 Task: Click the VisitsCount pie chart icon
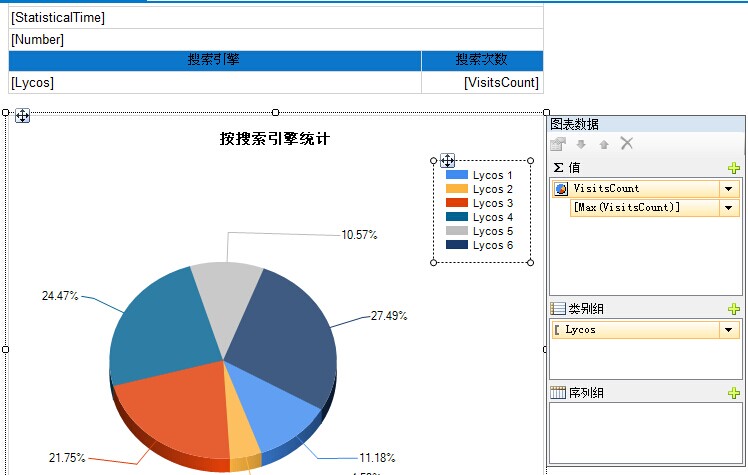pos(561,189)
